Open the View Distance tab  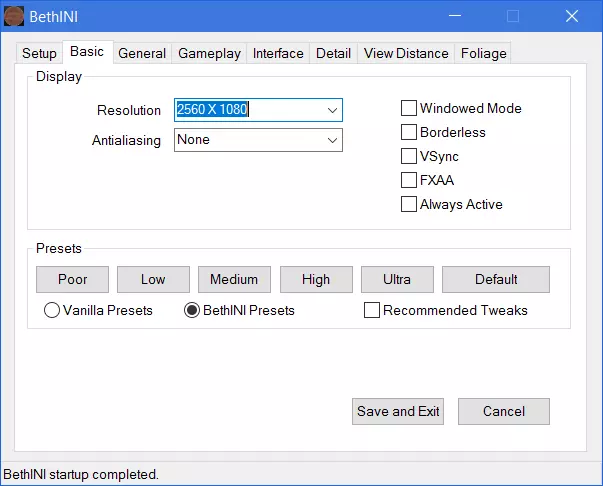coord(406,53)
